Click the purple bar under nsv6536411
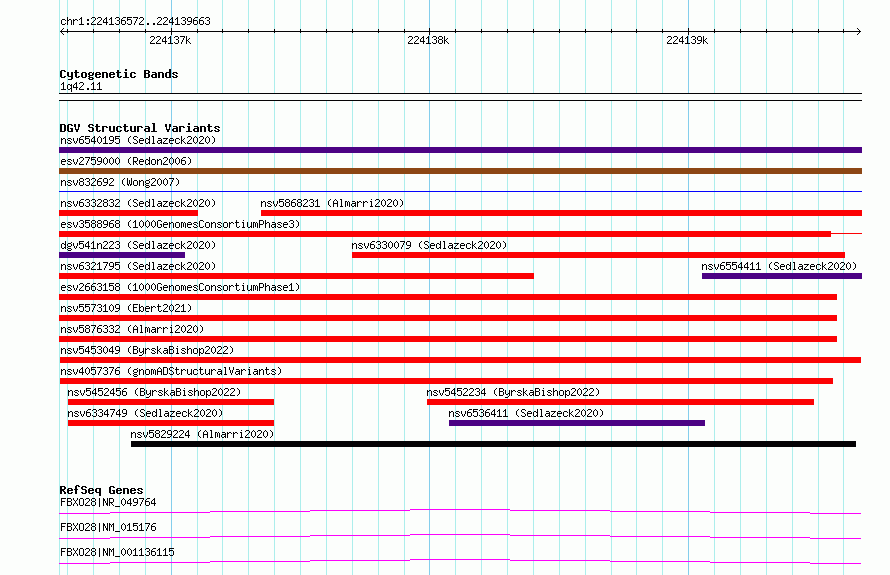890x575 pixels. 577,423
